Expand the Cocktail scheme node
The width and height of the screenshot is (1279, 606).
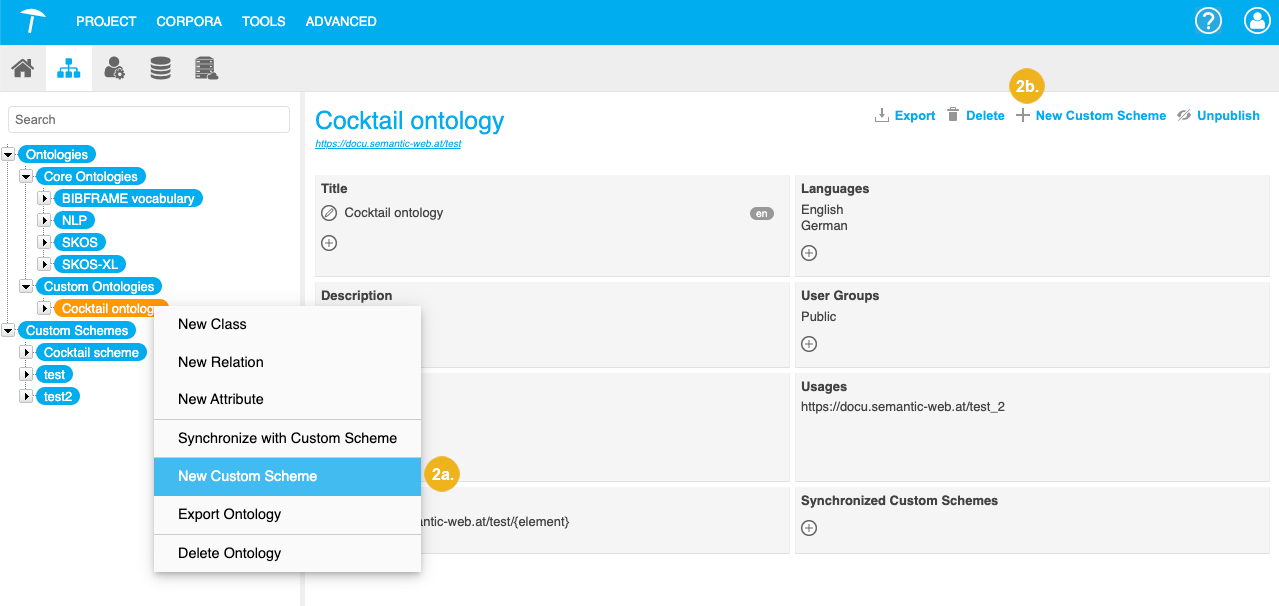tap(26, 352)
